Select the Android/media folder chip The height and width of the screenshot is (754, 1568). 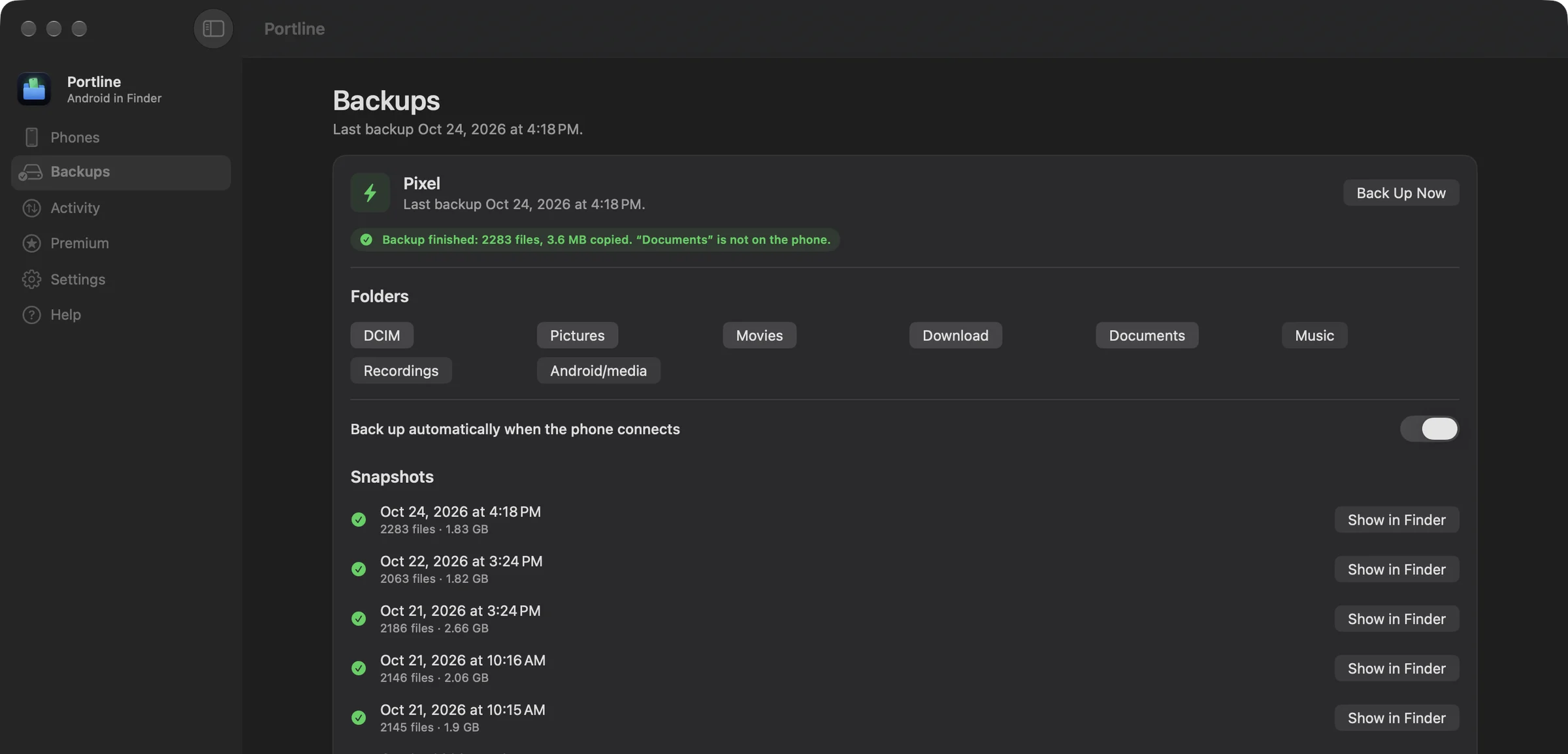598,370
